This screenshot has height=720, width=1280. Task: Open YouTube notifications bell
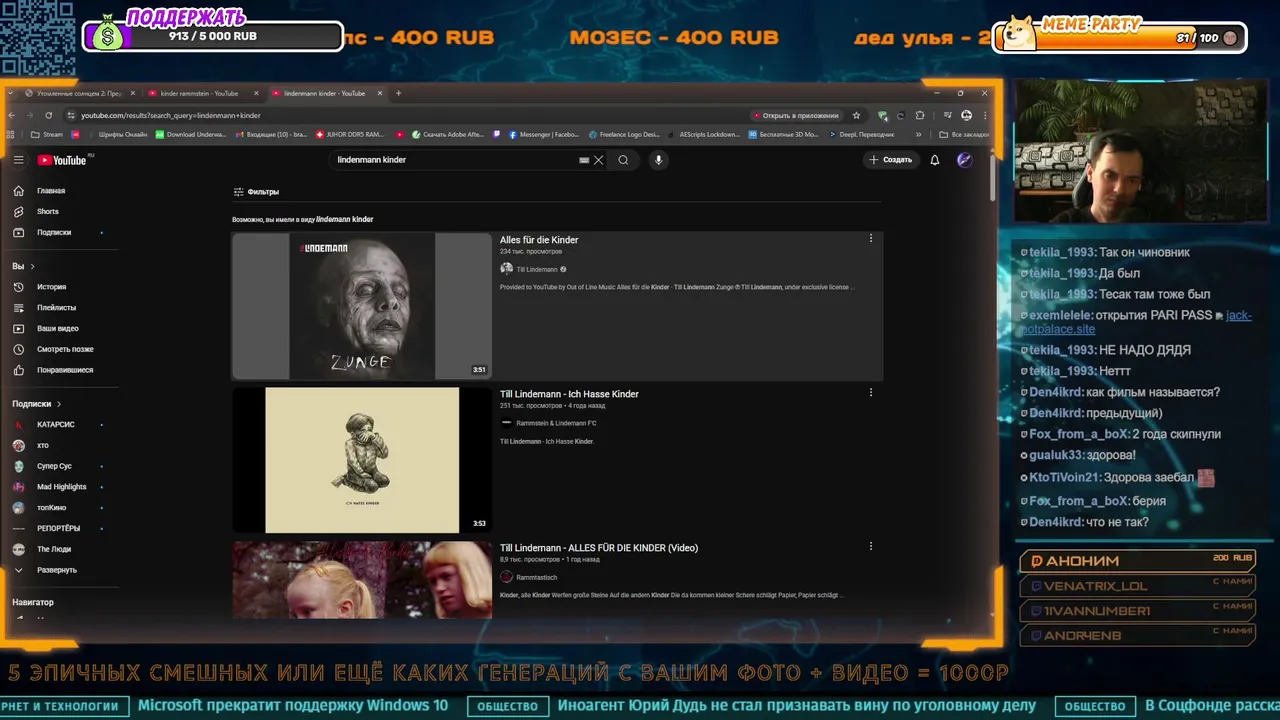[935, 160]
